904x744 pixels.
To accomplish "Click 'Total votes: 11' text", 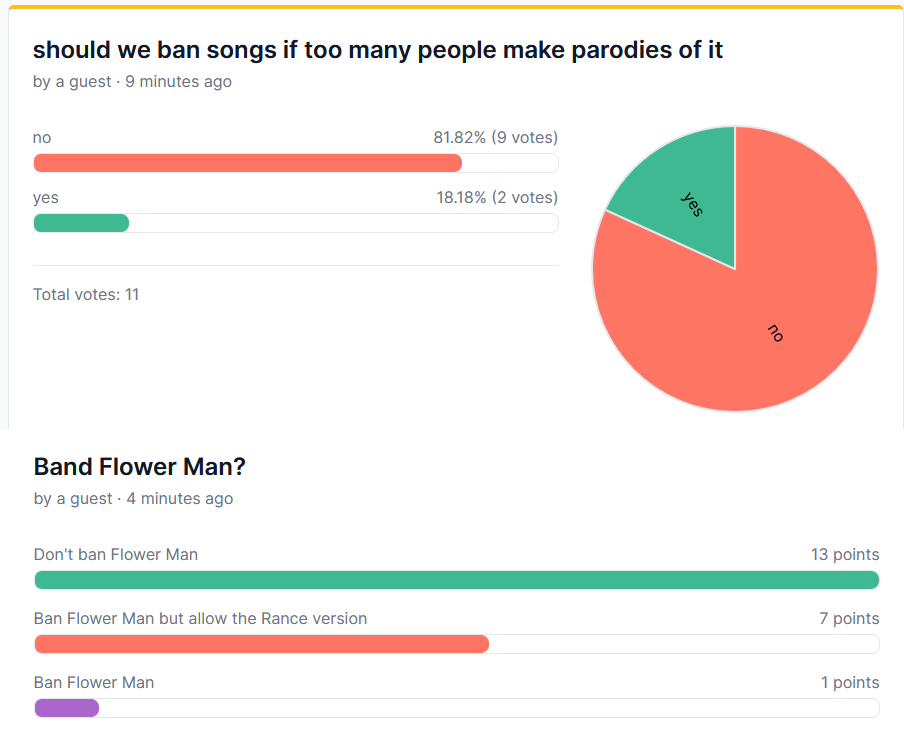I will point(86,295).
